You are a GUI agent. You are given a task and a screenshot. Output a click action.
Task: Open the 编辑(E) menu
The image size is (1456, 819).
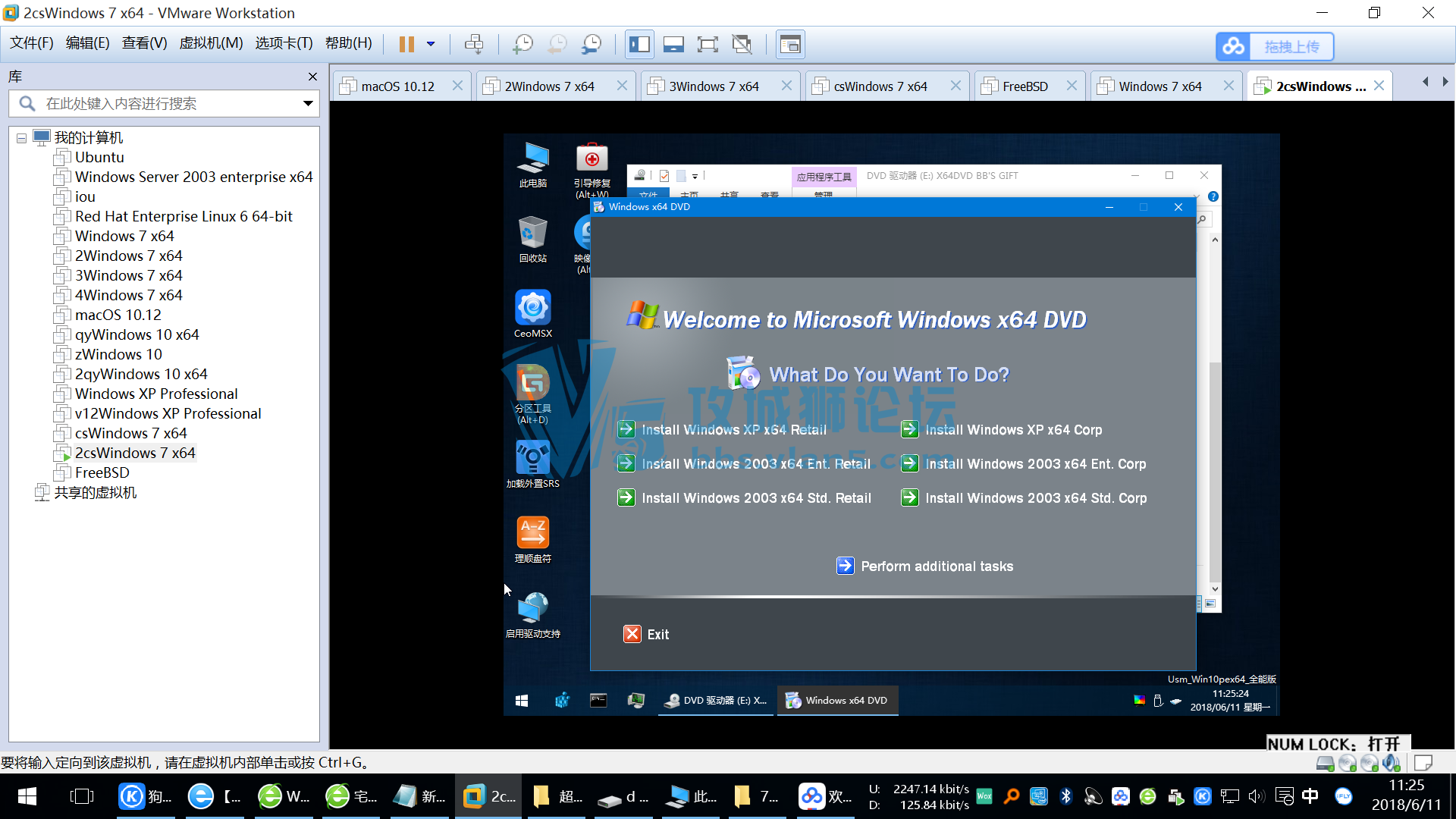[x=87, y=43]
